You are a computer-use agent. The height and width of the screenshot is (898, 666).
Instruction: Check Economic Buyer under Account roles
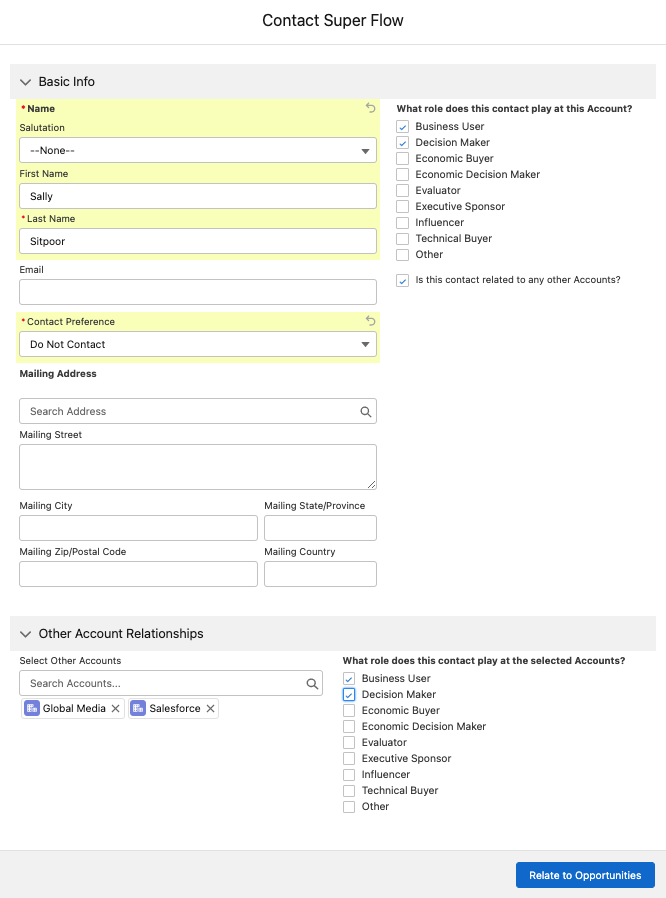pos(402,158)
